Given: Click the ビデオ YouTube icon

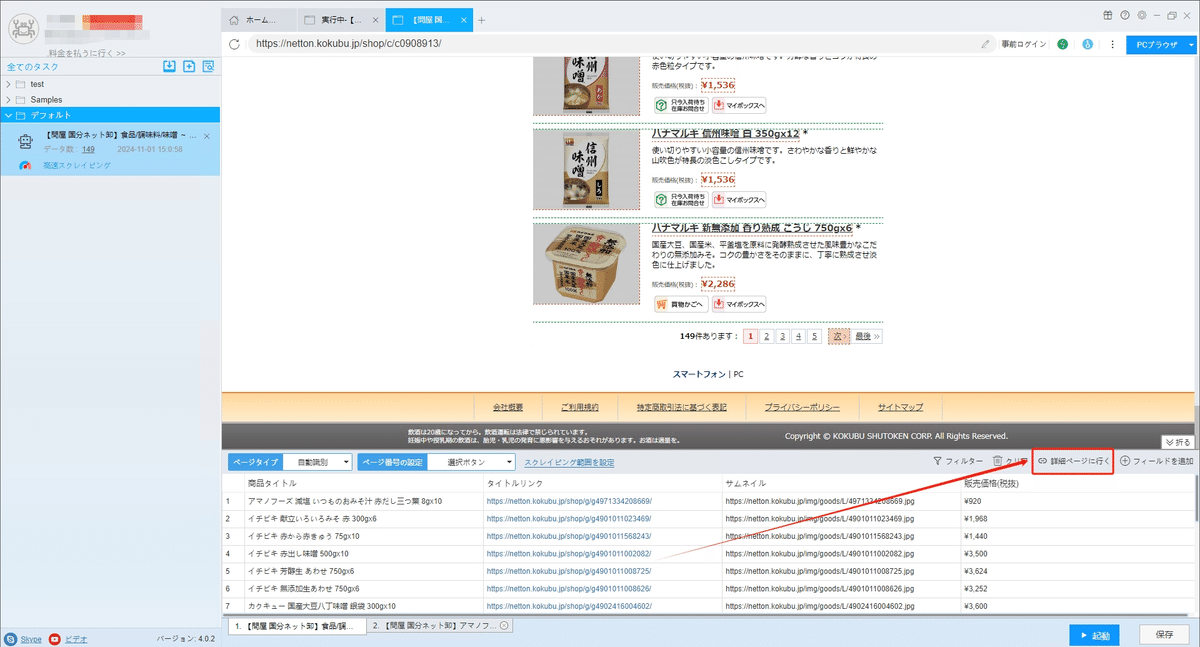Looking at the screenshot, I should tap(54, 638).
